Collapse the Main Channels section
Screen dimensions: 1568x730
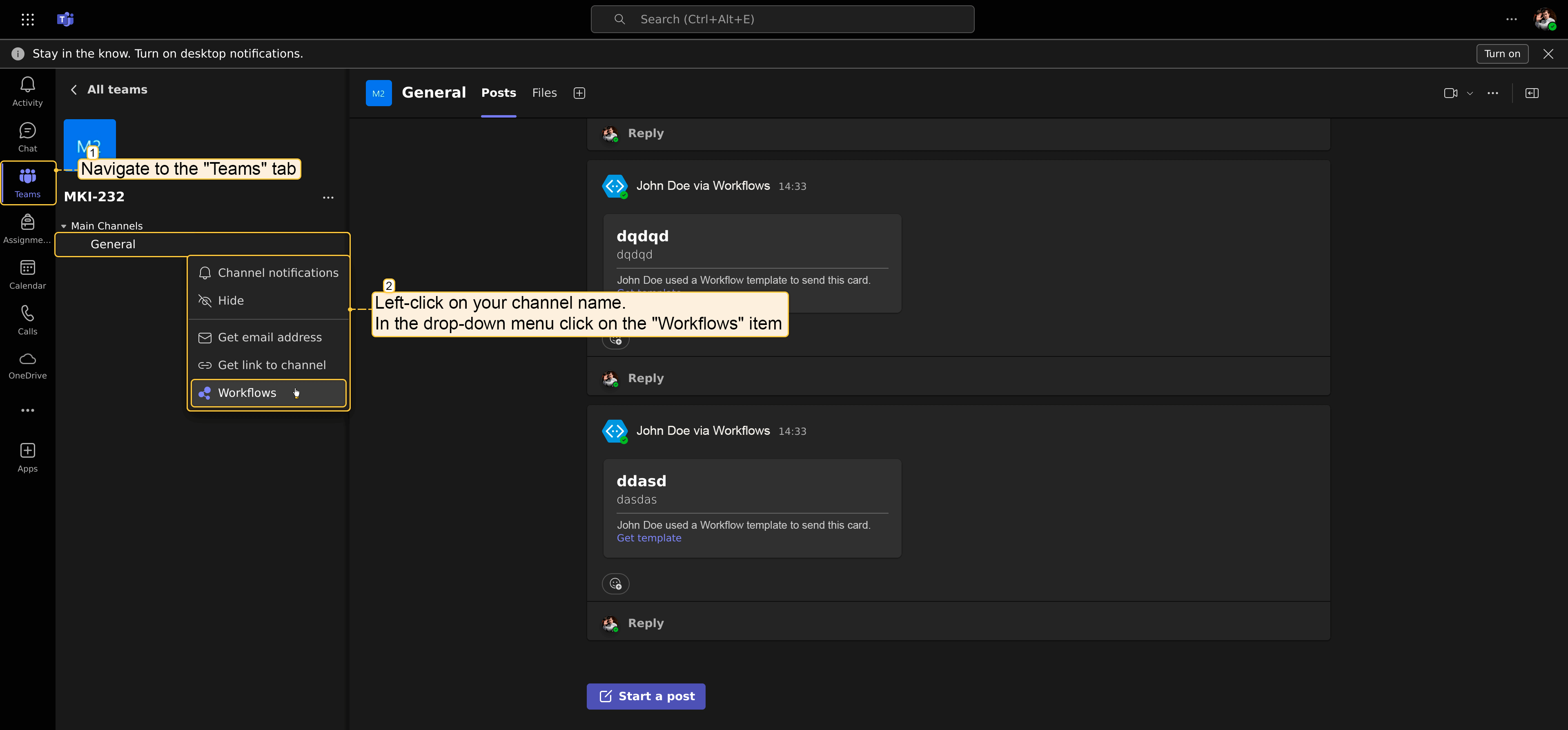64,227
